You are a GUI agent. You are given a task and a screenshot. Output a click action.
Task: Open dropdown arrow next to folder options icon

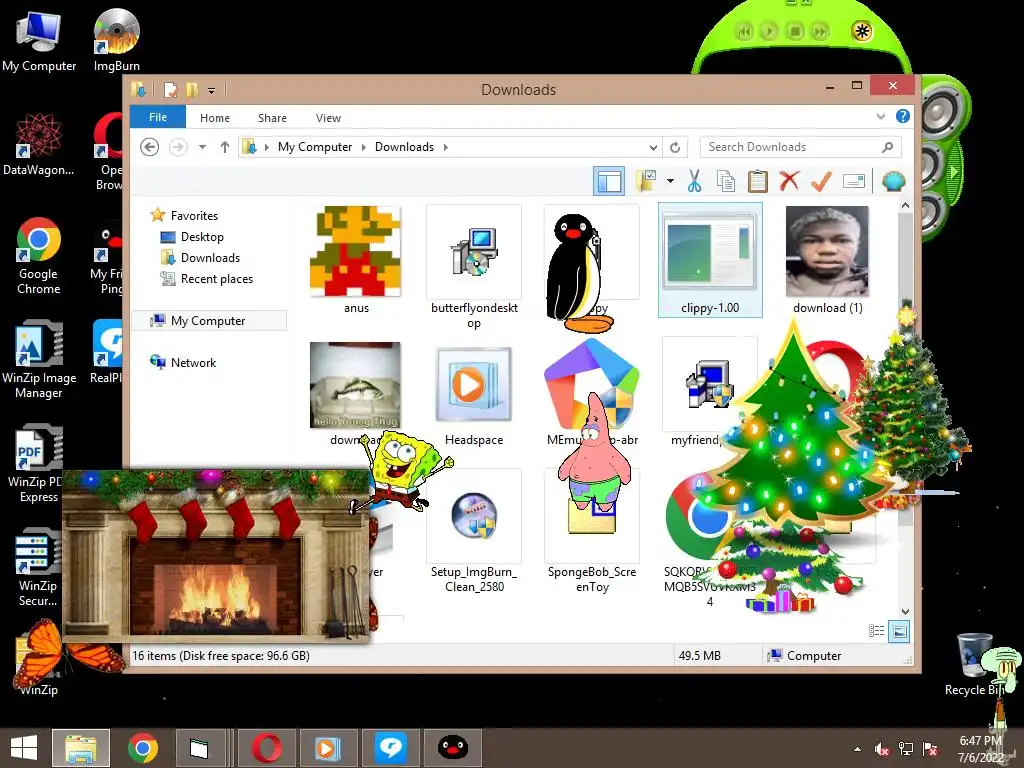pyautogui.click(x=670, y=181)
